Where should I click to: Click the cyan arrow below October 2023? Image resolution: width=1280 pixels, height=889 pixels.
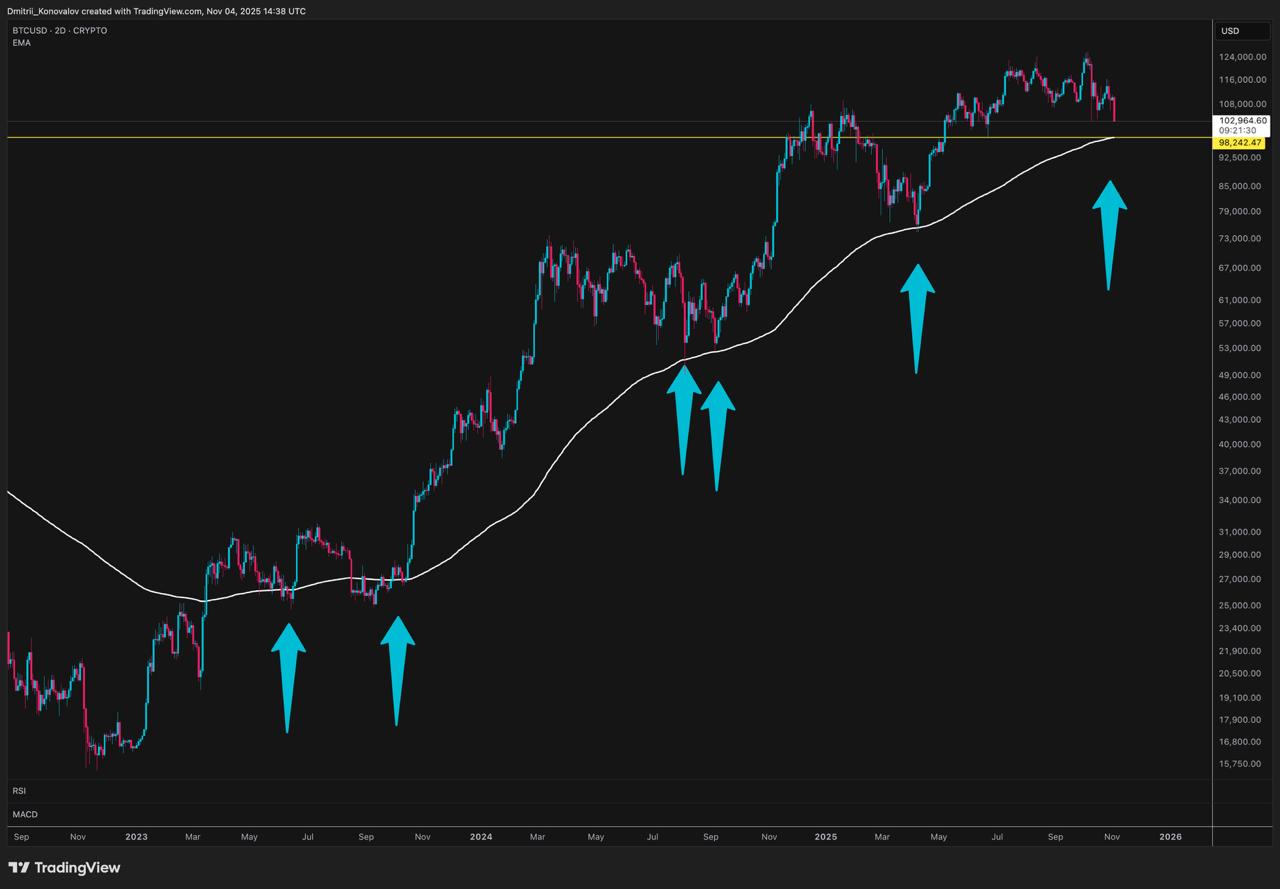point(397,667)
